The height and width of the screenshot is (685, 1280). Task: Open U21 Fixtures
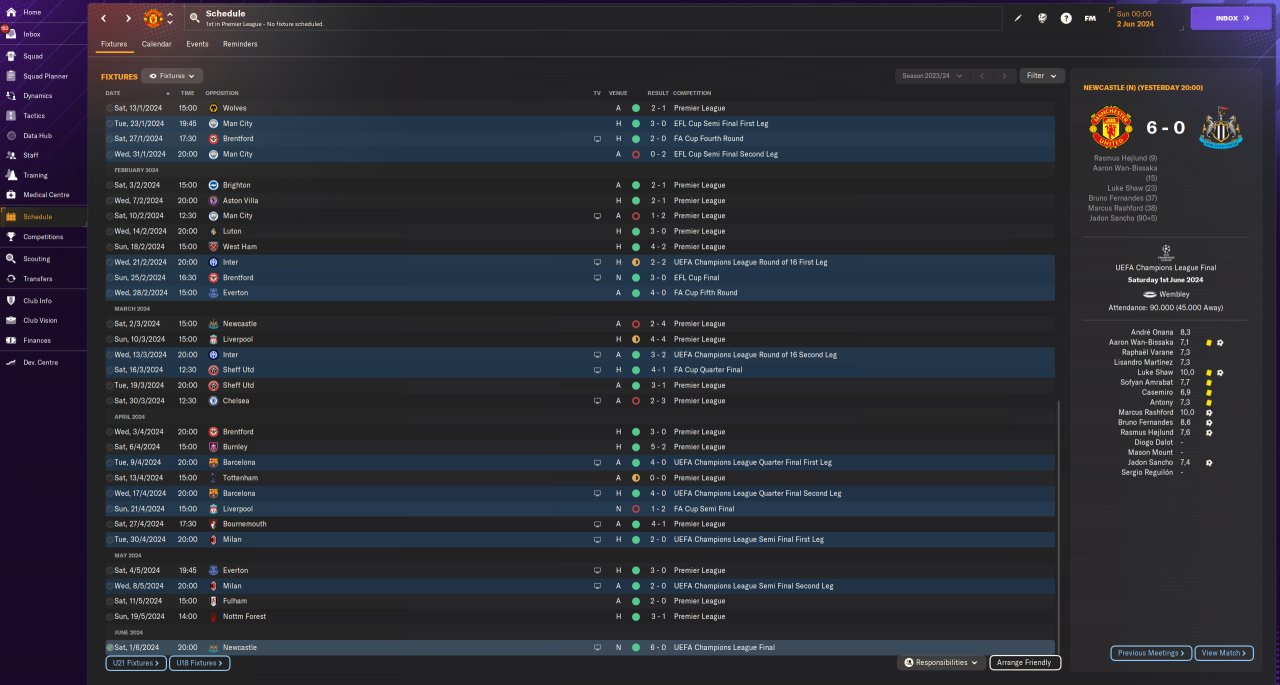[135, 663]
